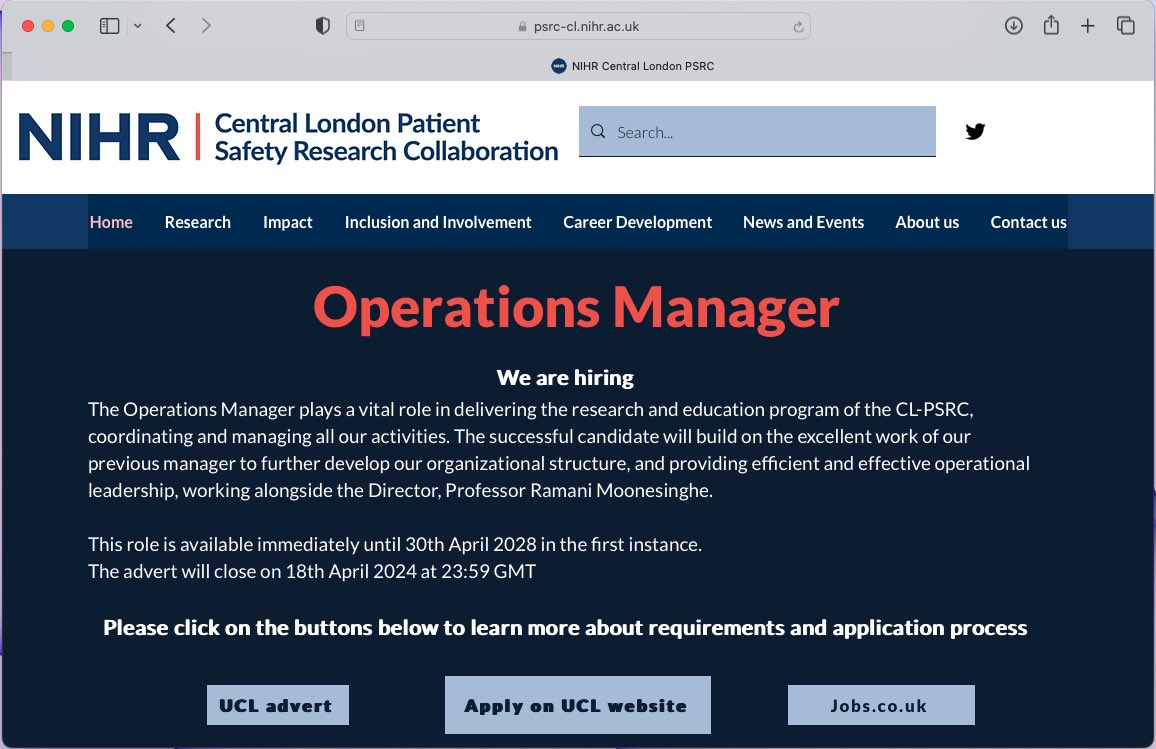Go to the Home menu item
The height and width of the screenshot is (749, 1156).
[x=111, y=222]
